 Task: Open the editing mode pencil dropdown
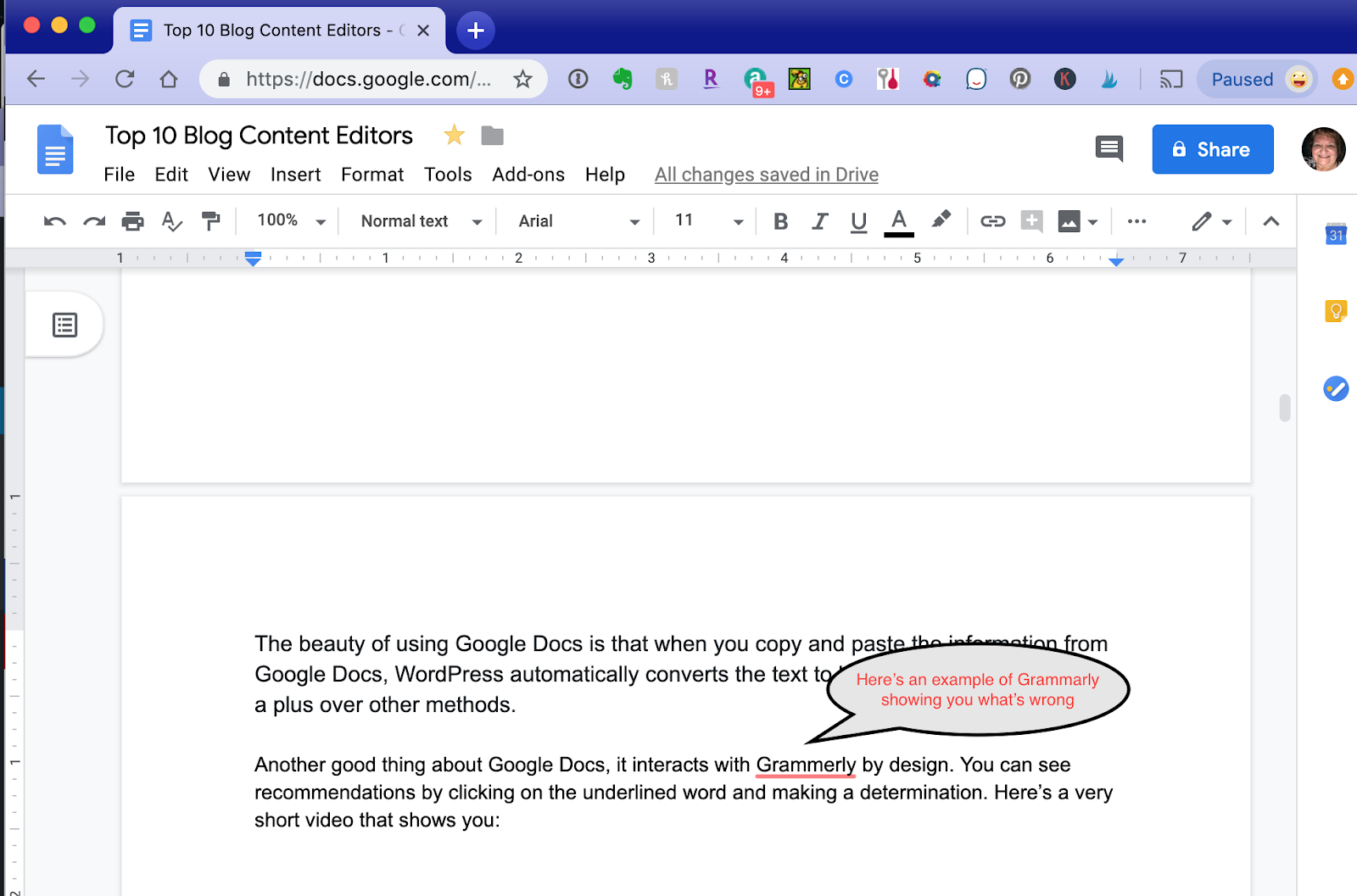1212,221
